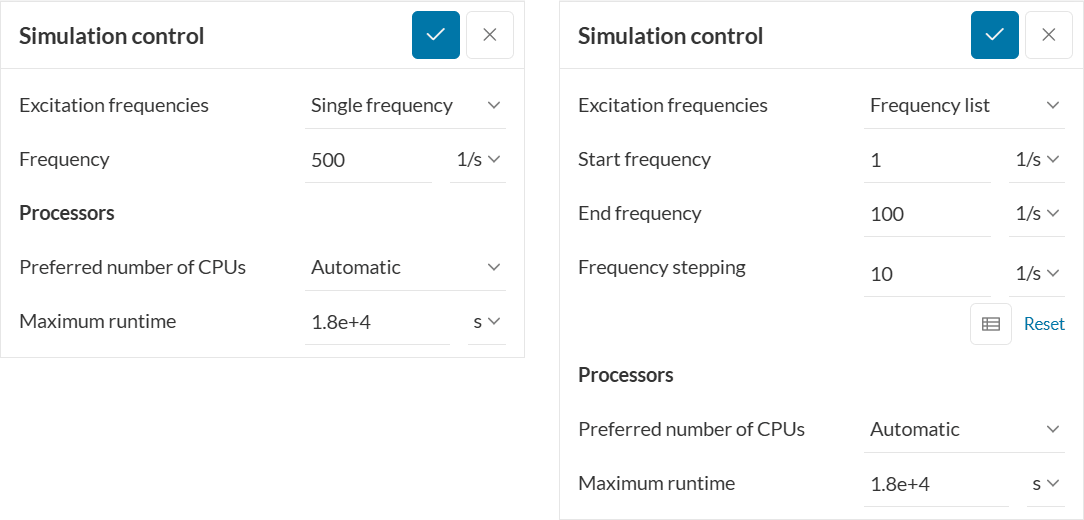Close the left Simulation control panel
Screen dimensions: 1084x520
click(x=490, y=35)
